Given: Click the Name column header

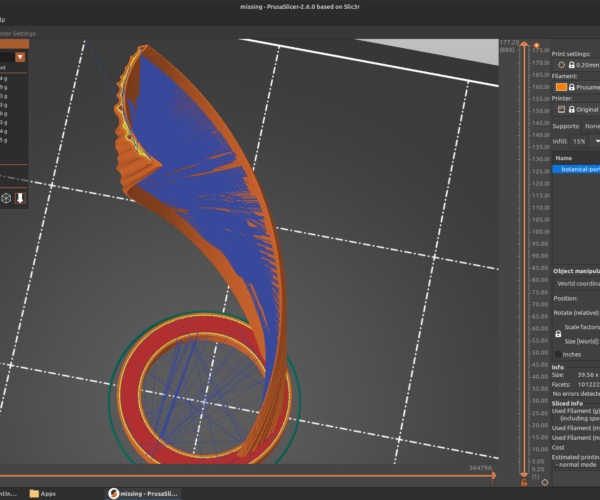Looking at the screenshot, I should pos(564,158).
